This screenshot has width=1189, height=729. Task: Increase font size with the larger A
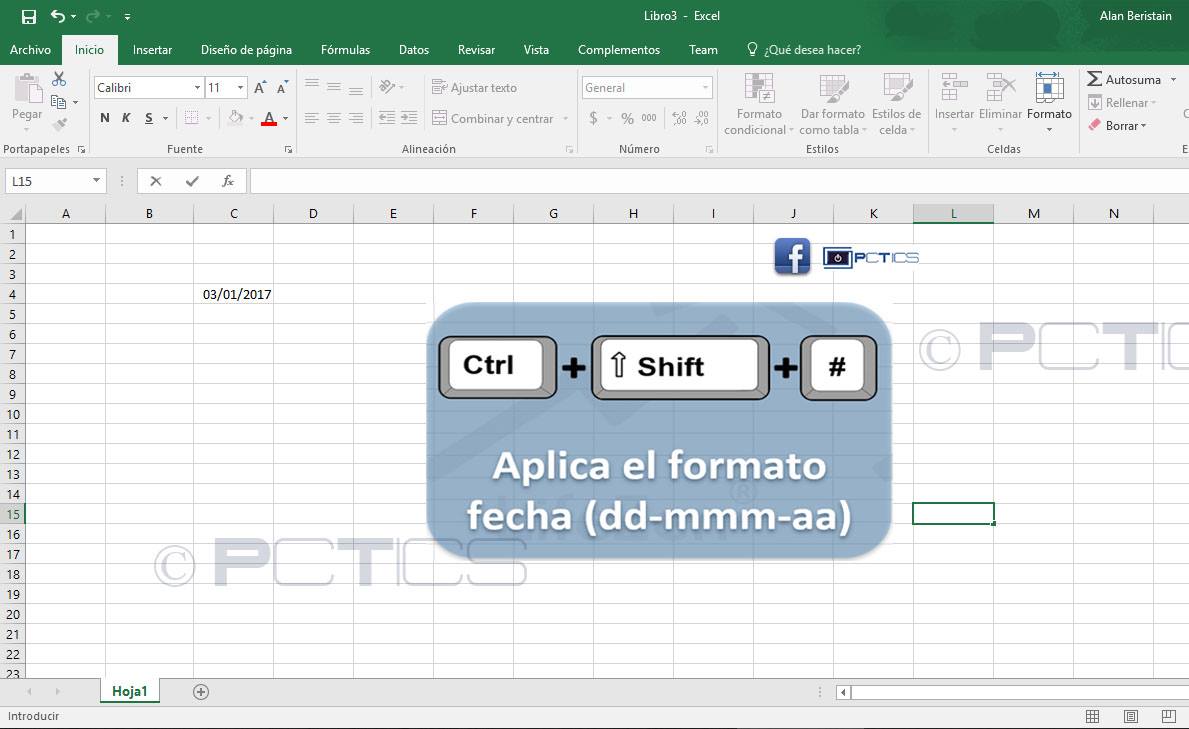click(260, 87)
